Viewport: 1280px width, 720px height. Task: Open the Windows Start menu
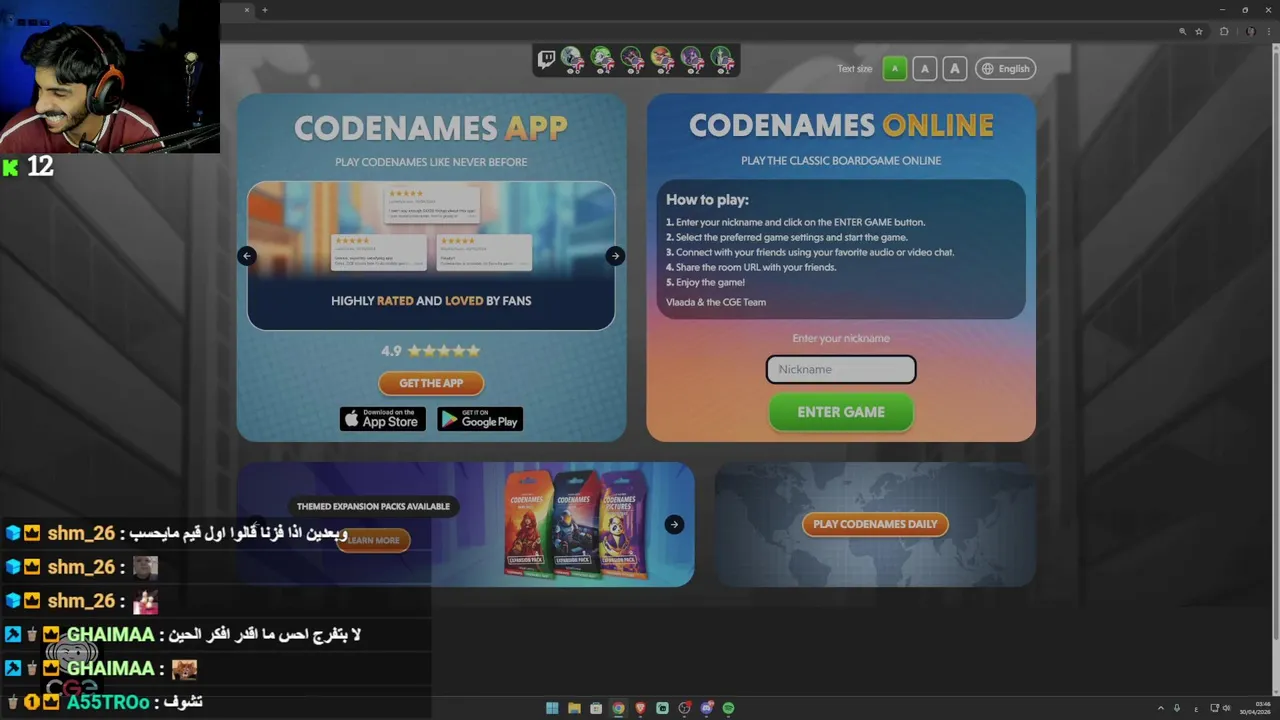pyautogui.click(x=552, y=708)
